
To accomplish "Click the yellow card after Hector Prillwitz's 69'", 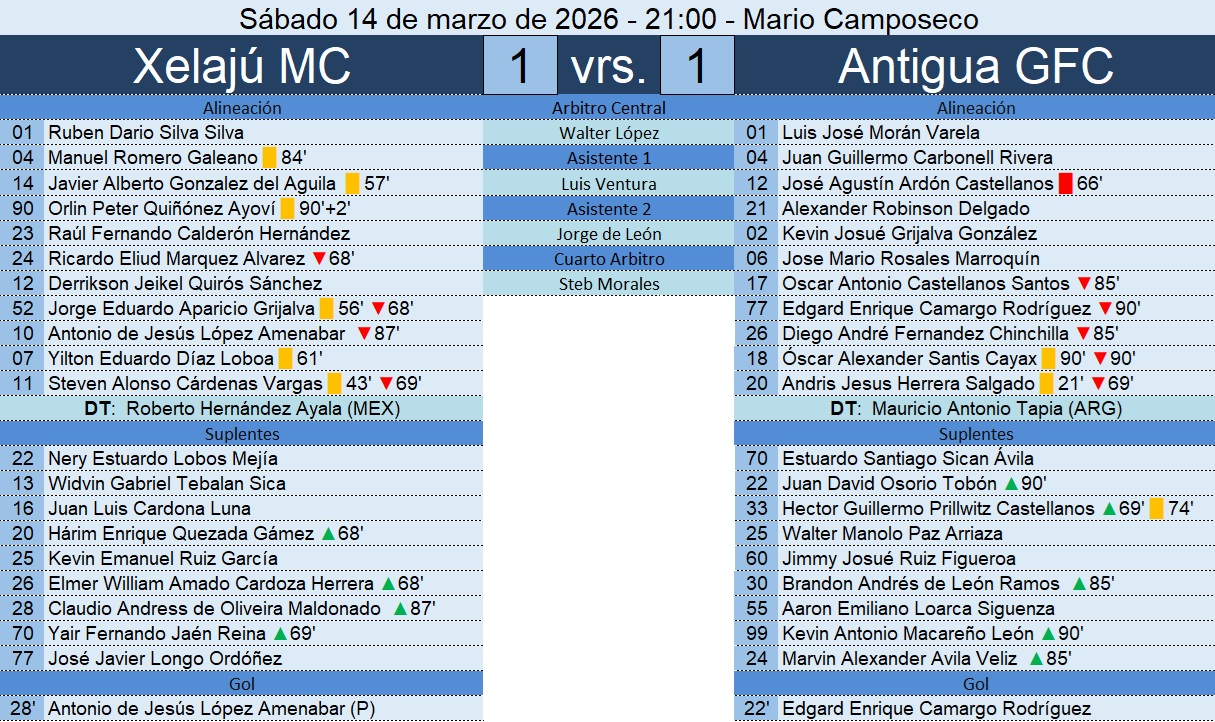I will pos(1157,509).
